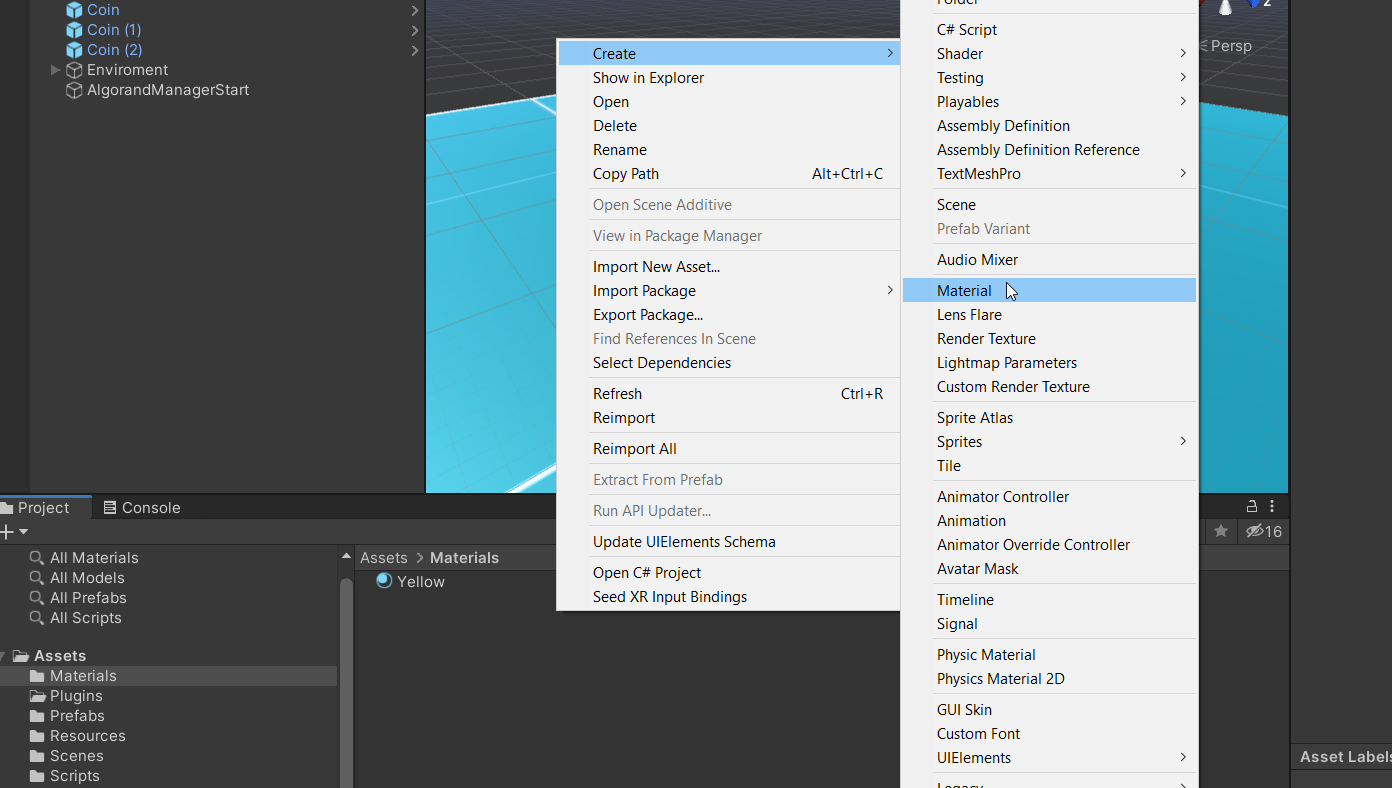Image resolution: width=1392 pixels, height=788 pixels.
Task: Select Reimport All from the context menu
Action: click(635, 448)
